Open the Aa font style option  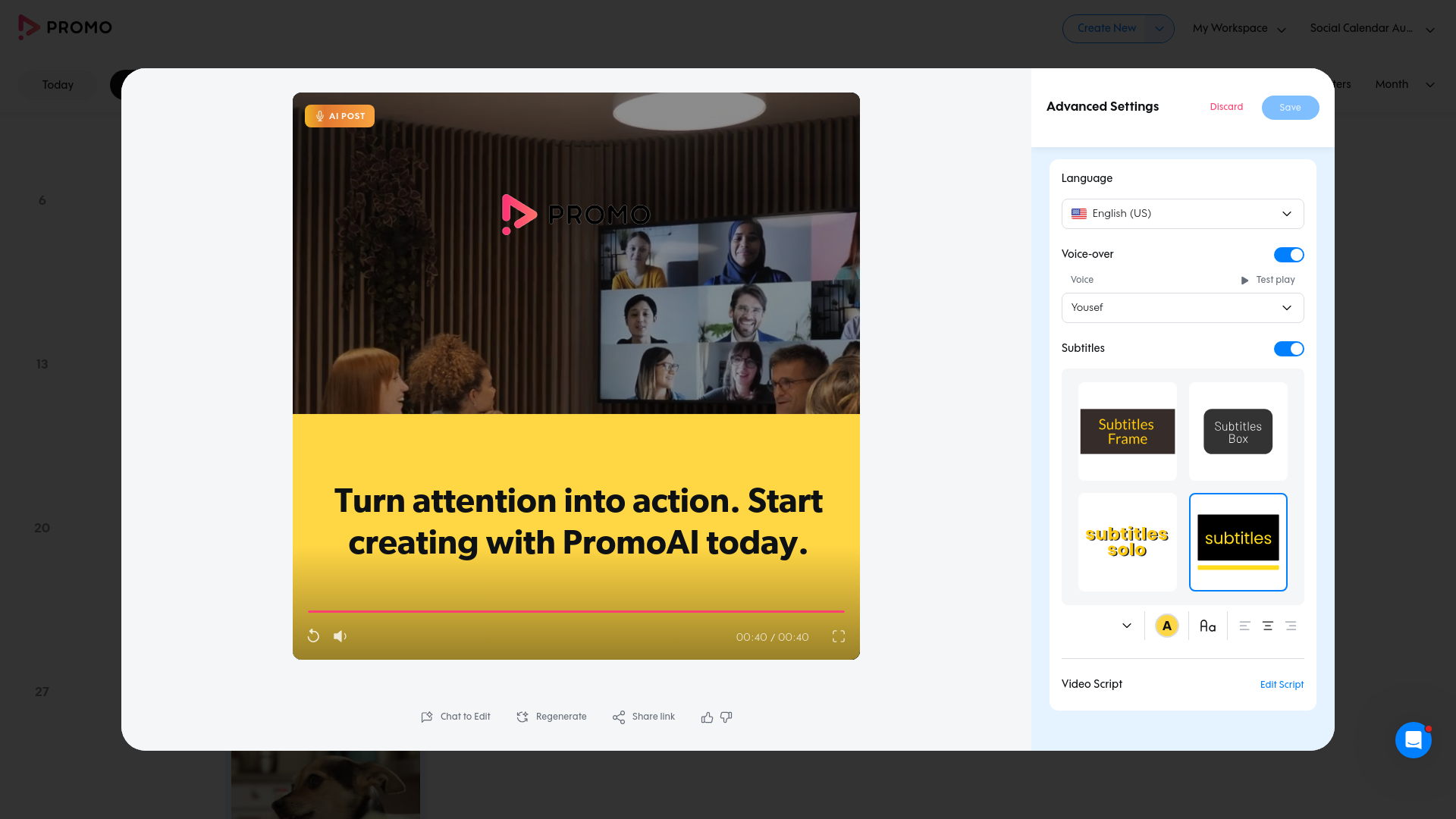coord(1207,626)
